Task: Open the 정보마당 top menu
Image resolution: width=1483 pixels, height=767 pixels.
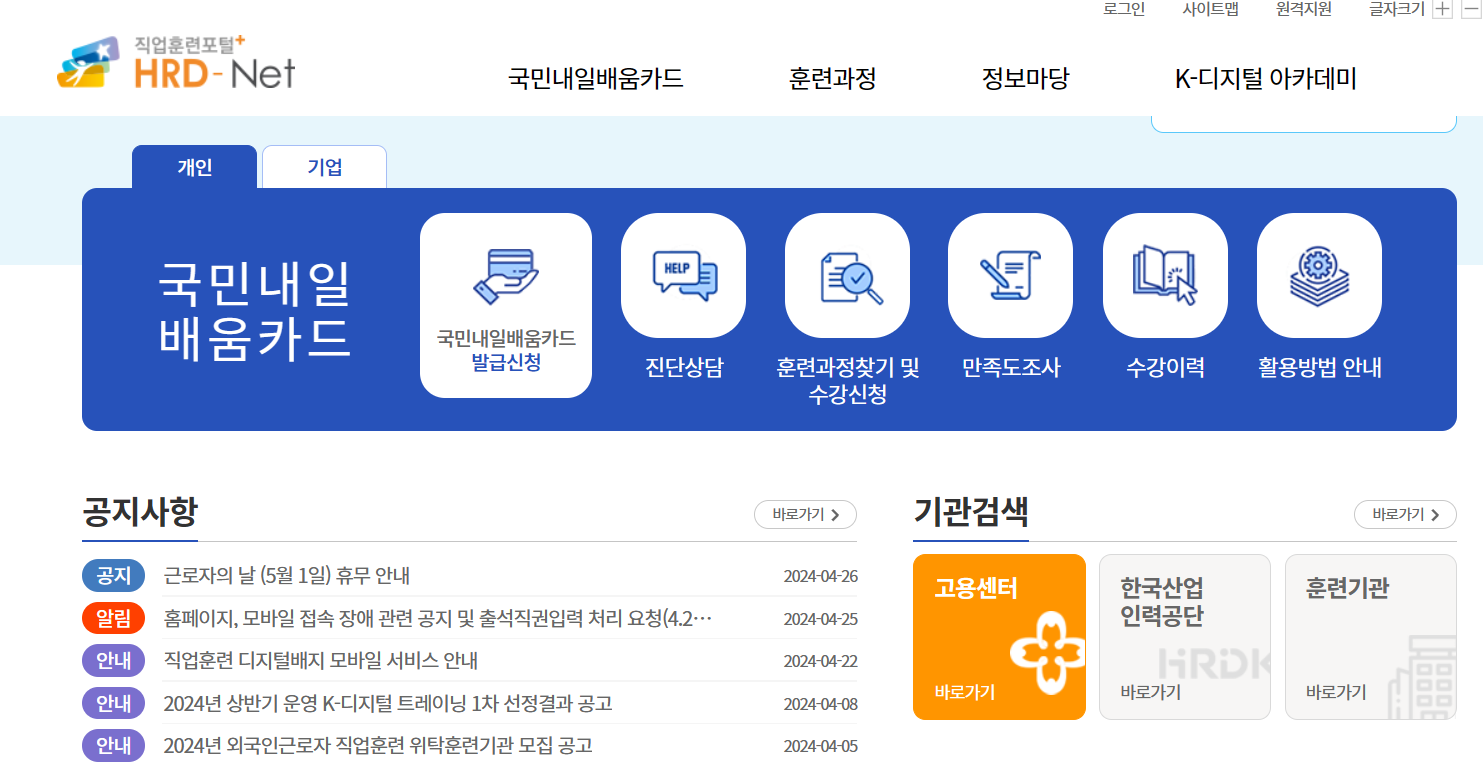Action: pyautogui.click(x=1026, y=78)
